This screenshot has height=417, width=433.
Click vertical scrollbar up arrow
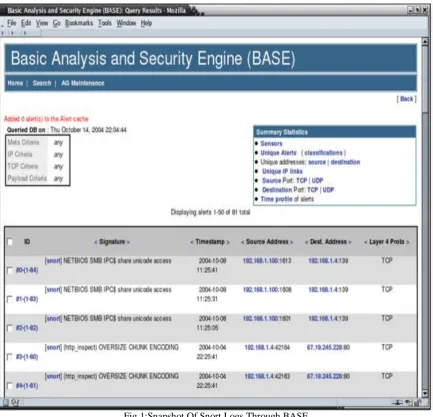point(425,42)
